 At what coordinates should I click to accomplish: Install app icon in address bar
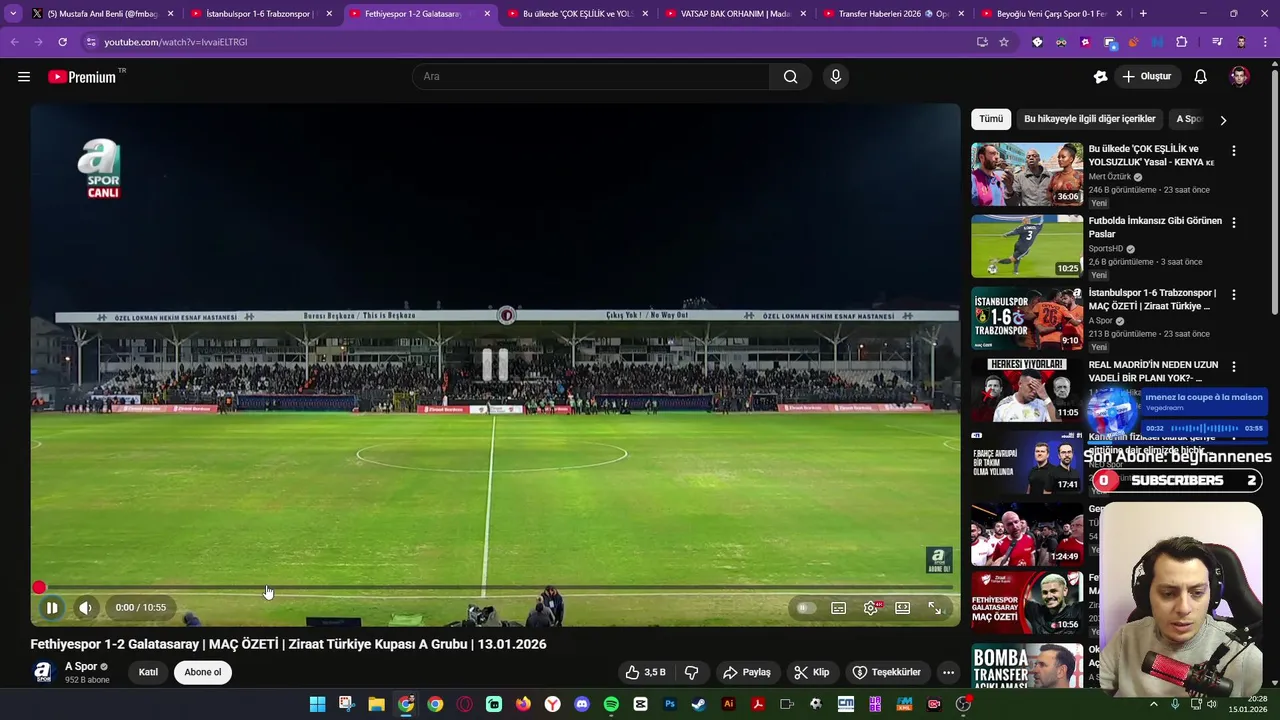click(x=982, y=42)
